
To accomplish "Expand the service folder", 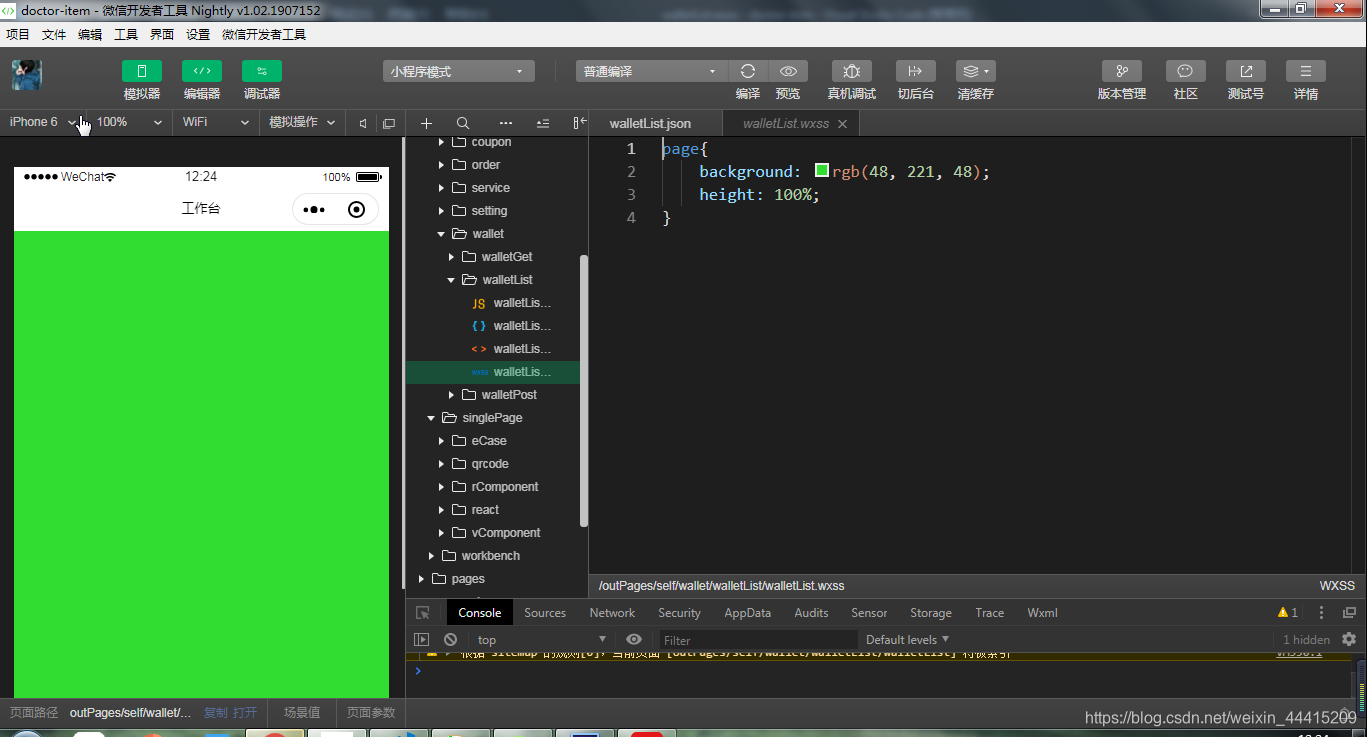I will [441, 188].
